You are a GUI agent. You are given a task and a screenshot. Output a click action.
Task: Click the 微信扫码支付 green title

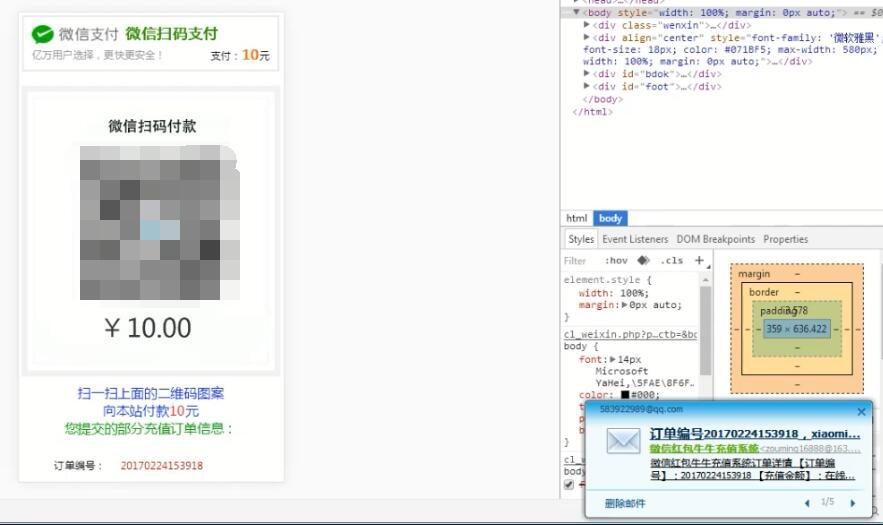pyautogui.click(x=171, y=33)
